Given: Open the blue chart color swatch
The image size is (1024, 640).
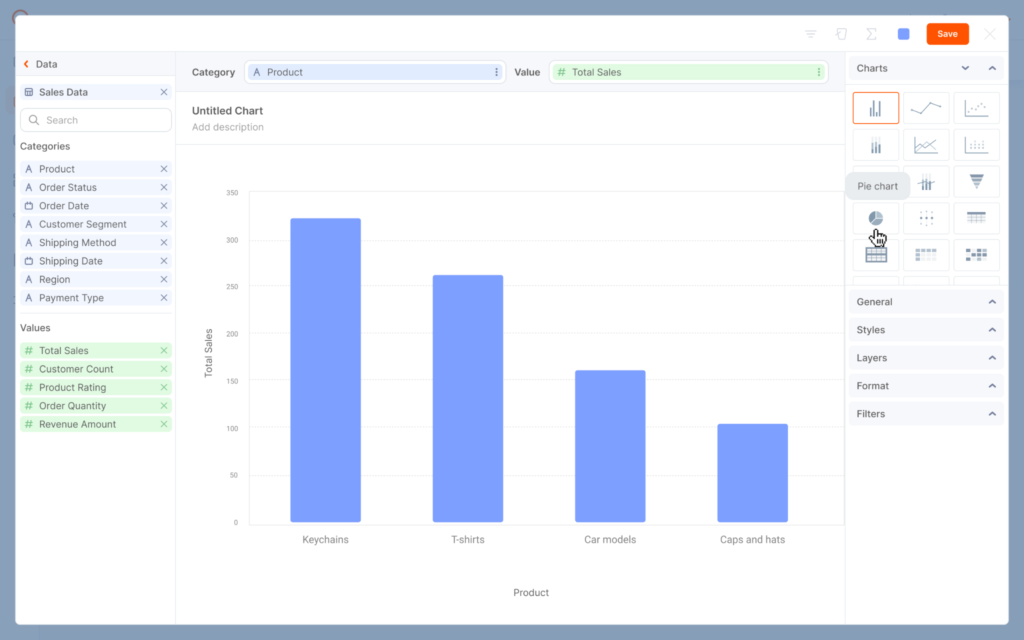Looking at the screenshot, I should 904,34.
